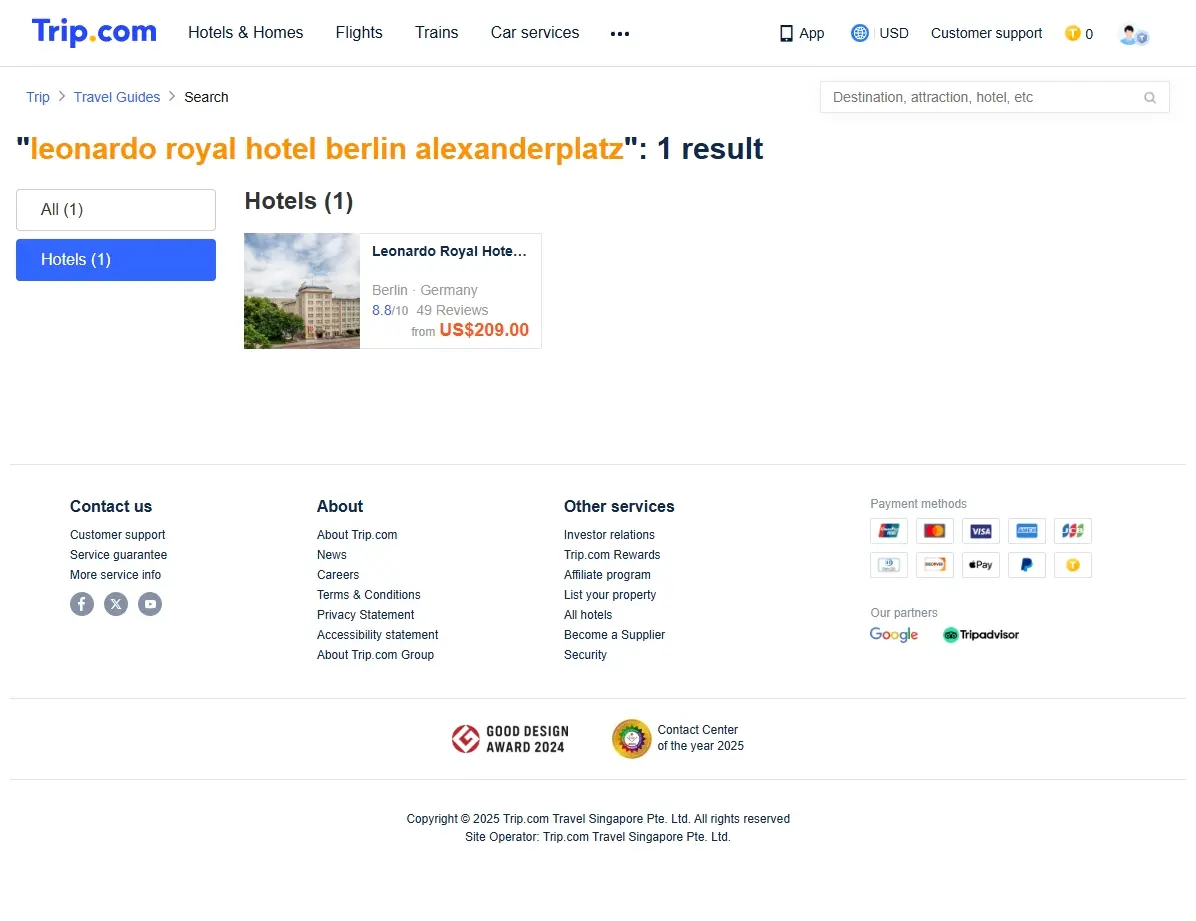This screenshot has width=1196, height=921.
Task: Open Become a Supplier link
Action: pos(614,635)
